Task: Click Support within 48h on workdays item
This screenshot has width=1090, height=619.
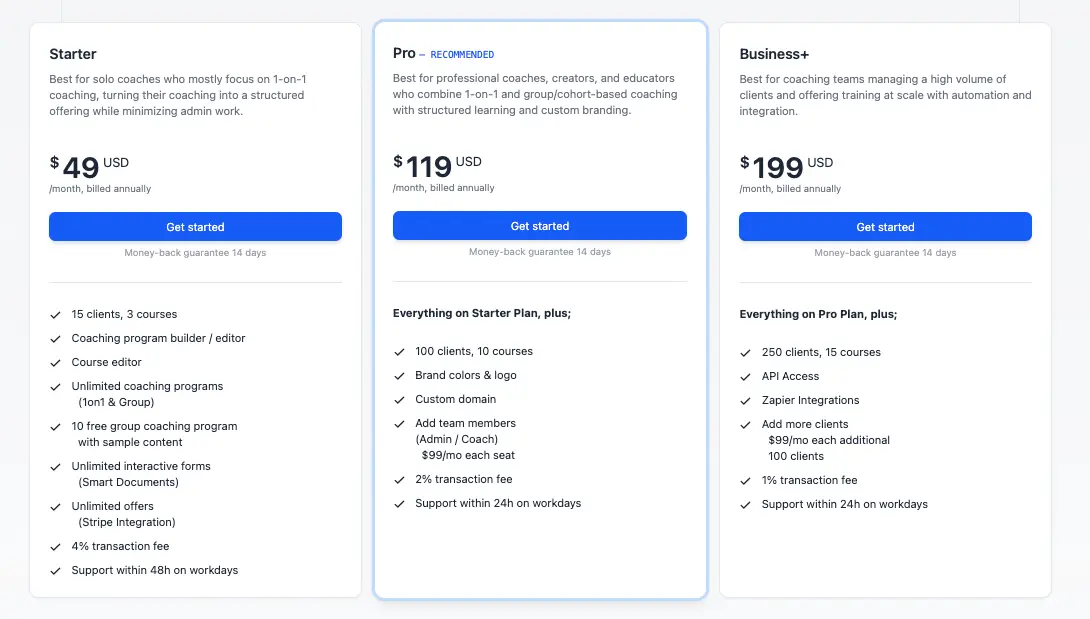Action: click(154, 570)
